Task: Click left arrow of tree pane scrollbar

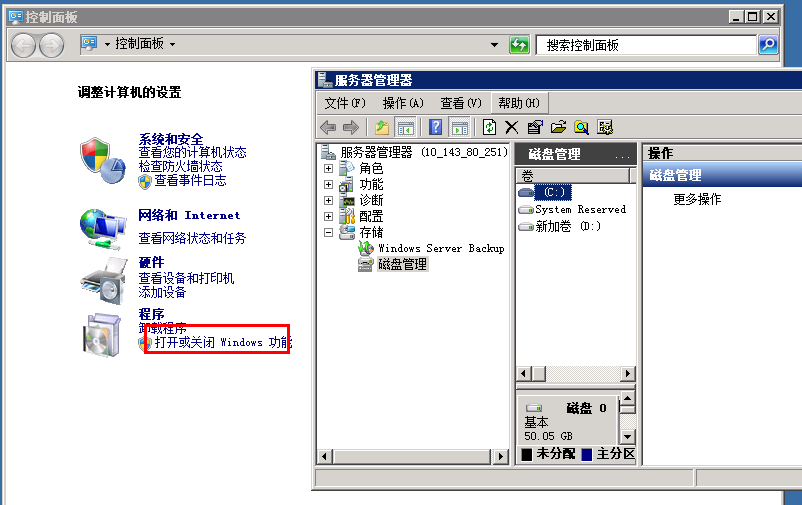Action: click(324, 456)
